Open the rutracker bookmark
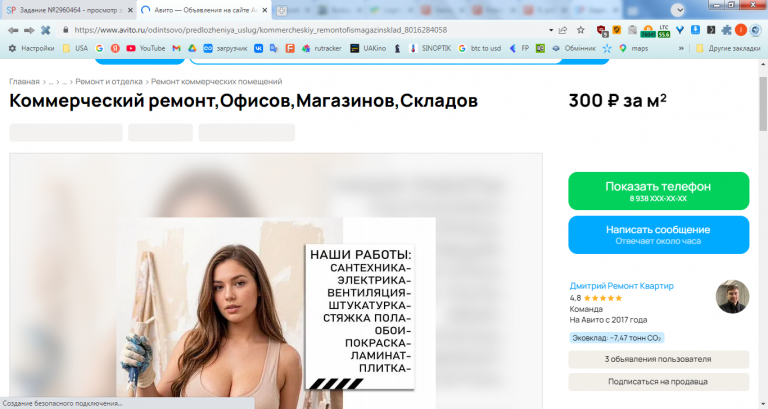 pos(321,48)
